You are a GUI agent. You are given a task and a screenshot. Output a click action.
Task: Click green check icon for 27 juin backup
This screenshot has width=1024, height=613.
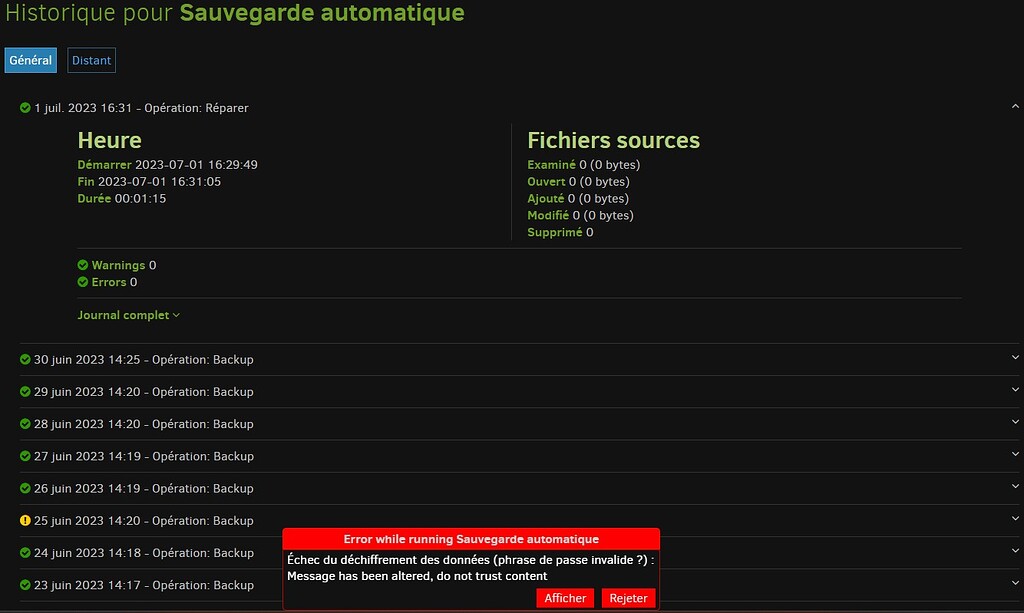tap(25, 456)
